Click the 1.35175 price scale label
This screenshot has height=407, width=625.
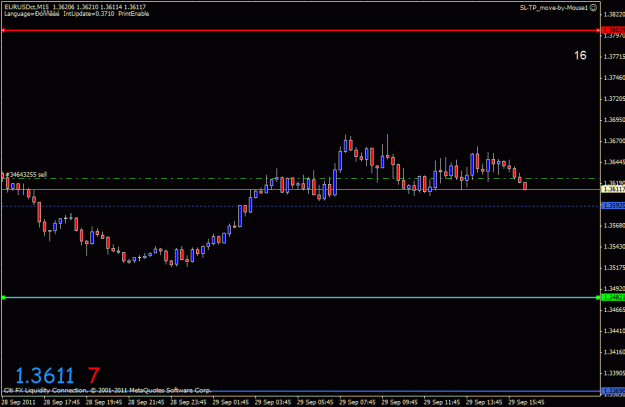(614, 267)
